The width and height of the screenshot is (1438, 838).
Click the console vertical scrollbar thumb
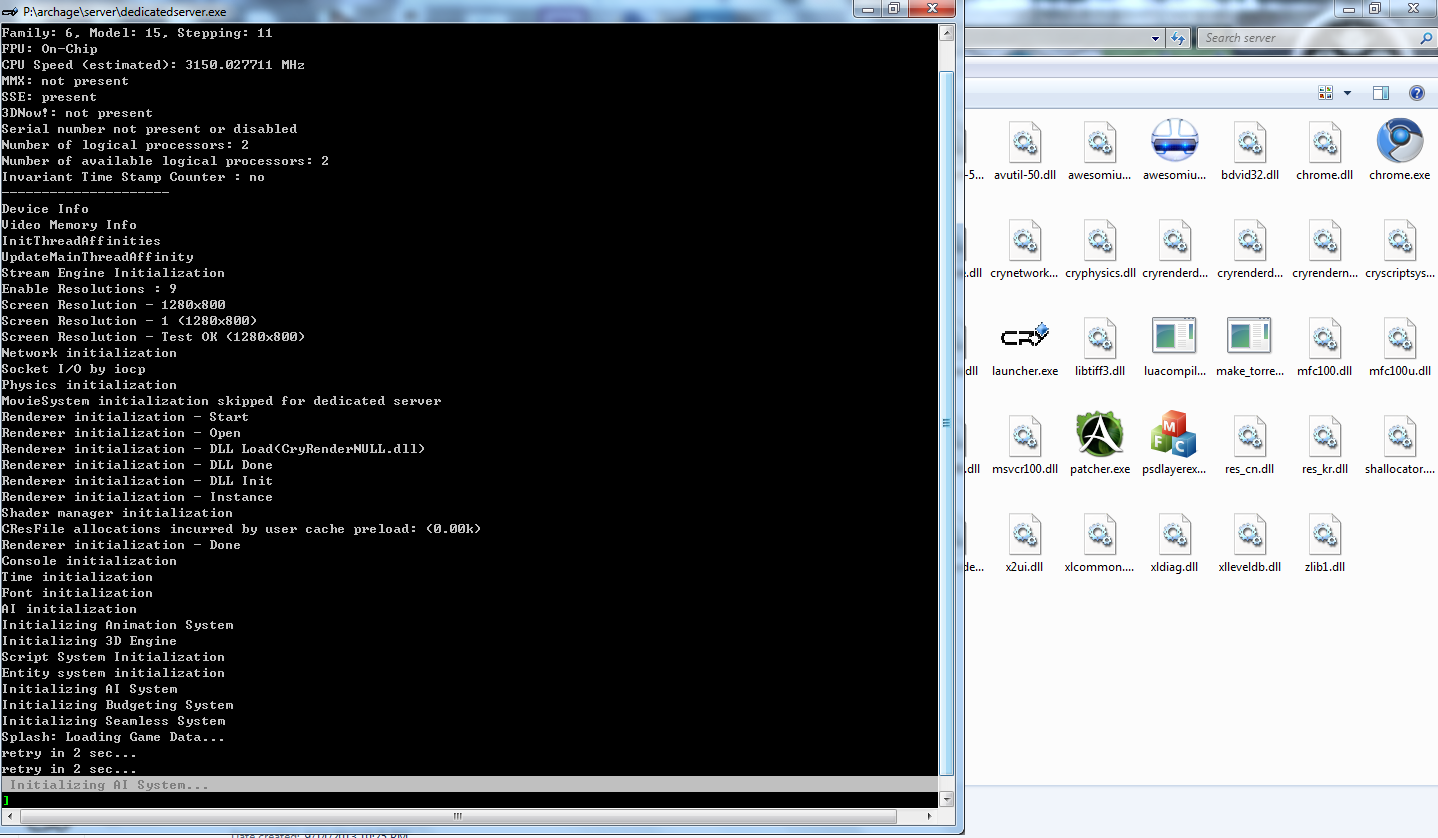947,422
